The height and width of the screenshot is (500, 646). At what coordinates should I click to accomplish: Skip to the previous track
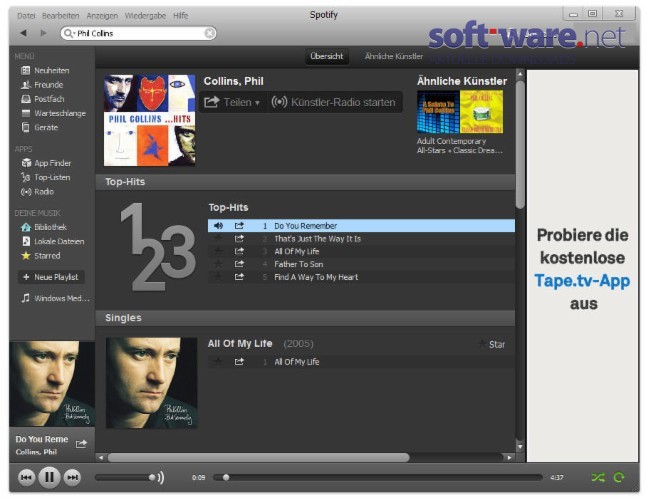(x=26, y=477)
